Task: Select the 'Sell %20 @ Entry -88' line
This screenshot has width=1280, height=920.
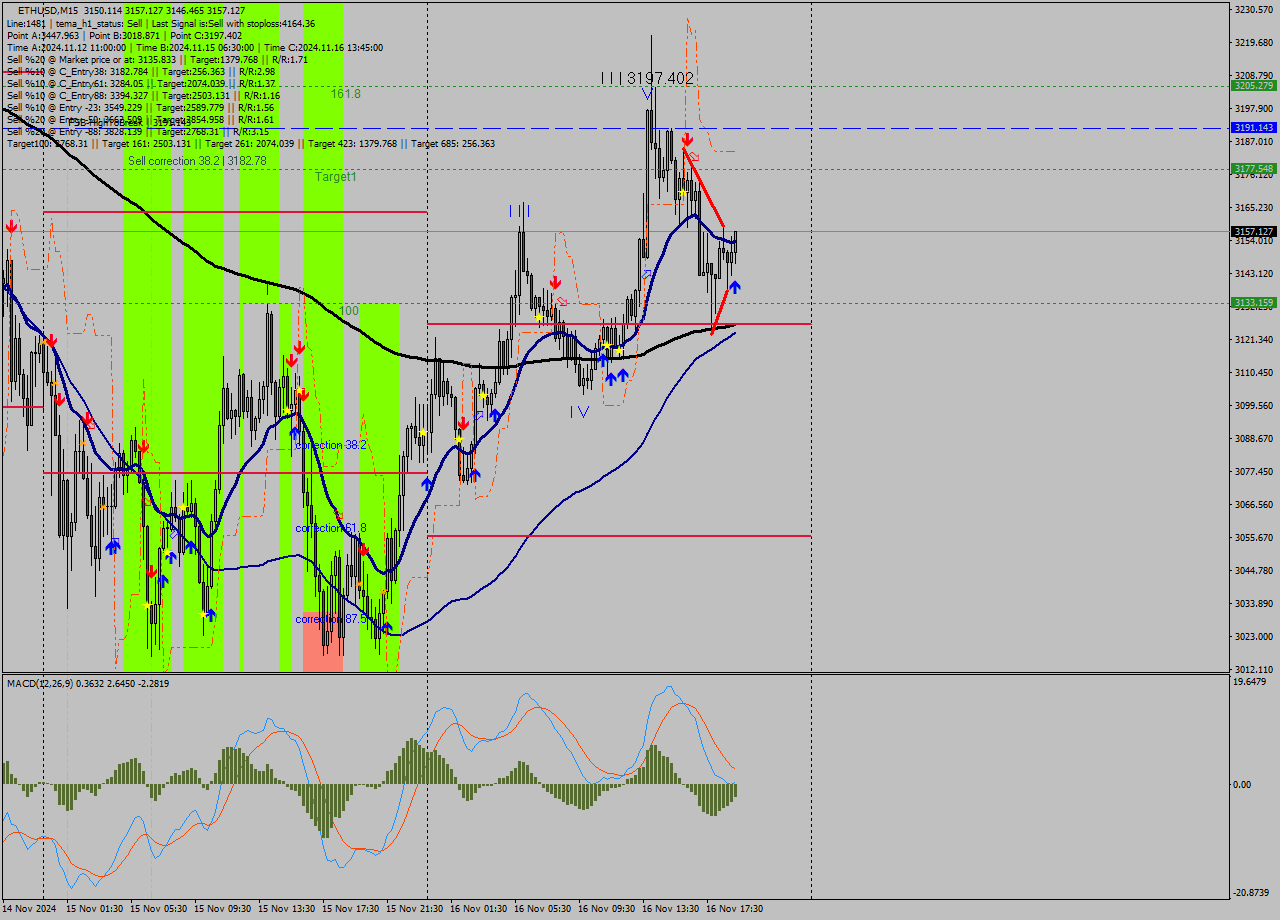Action: click(138, 131)
